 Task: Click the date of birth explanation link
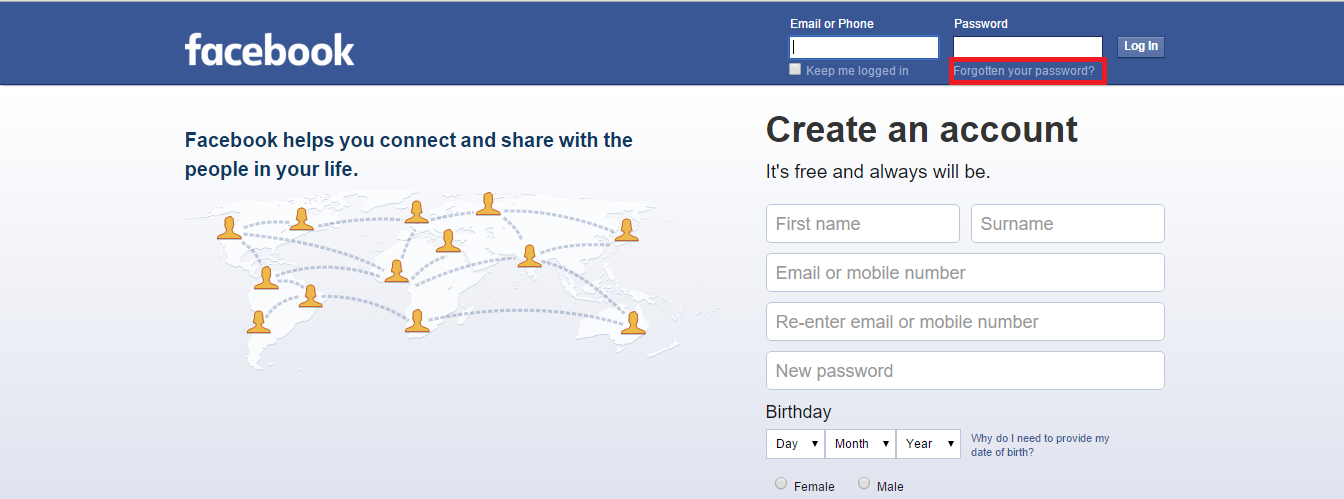(x=1040, y=445)
